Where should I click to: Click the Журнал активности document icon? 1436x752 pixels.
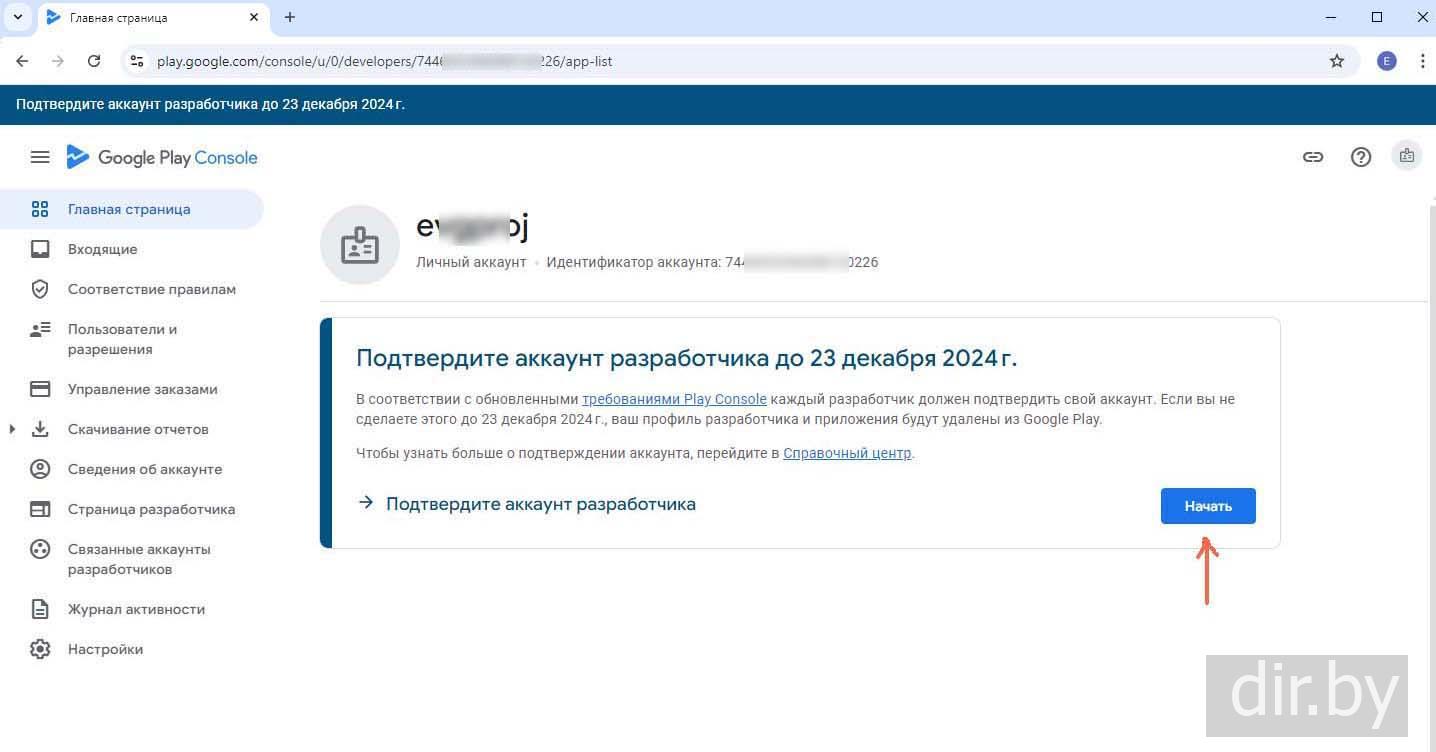pos(40,609)
